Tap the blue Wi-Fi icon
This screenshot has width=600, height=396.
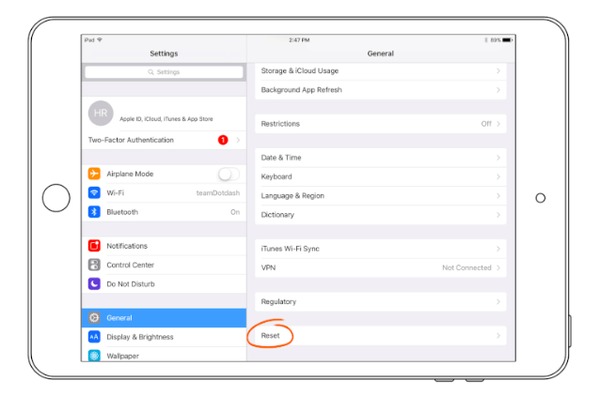point(94,192)
